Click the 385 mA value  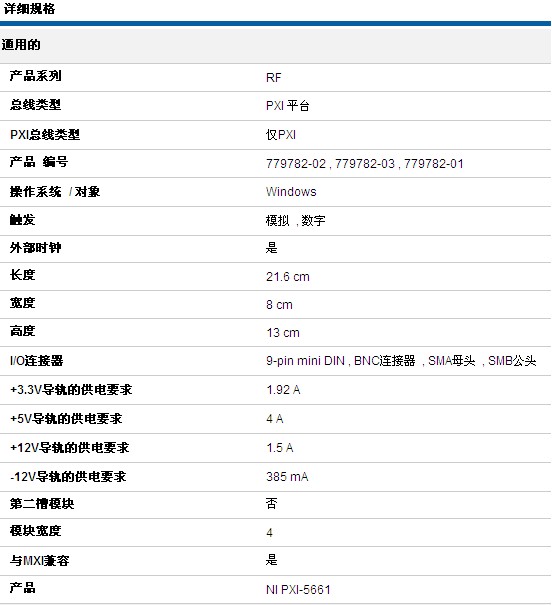287,477
